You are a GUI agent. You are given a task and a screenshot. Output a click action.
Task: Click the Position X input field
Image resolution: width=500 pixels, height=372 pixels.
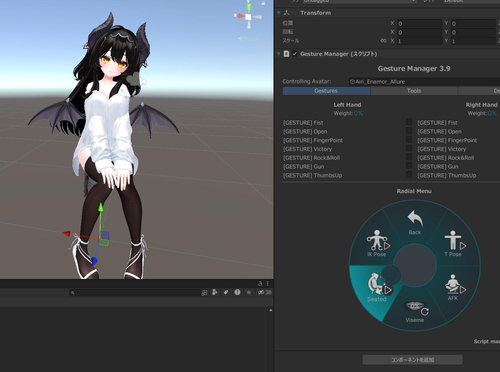coord(419,23)
